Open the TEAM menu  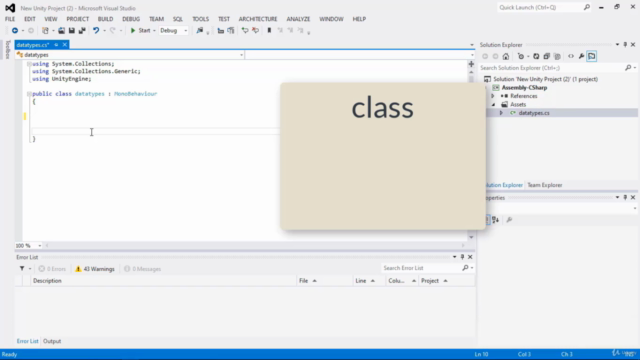[x=156, y=19]
